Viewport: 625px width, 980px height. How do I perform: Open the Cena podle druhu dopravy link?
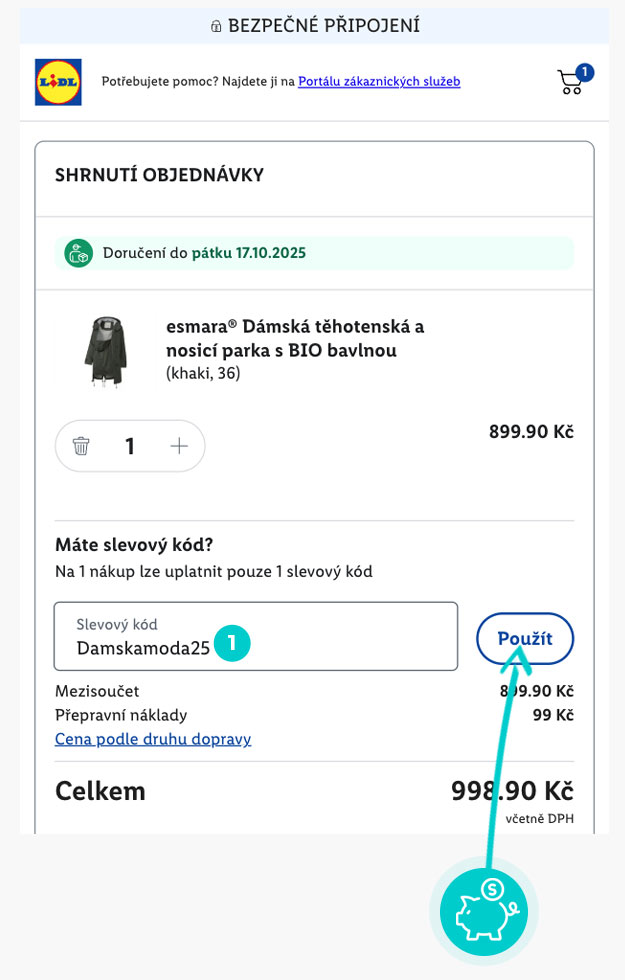153,739
